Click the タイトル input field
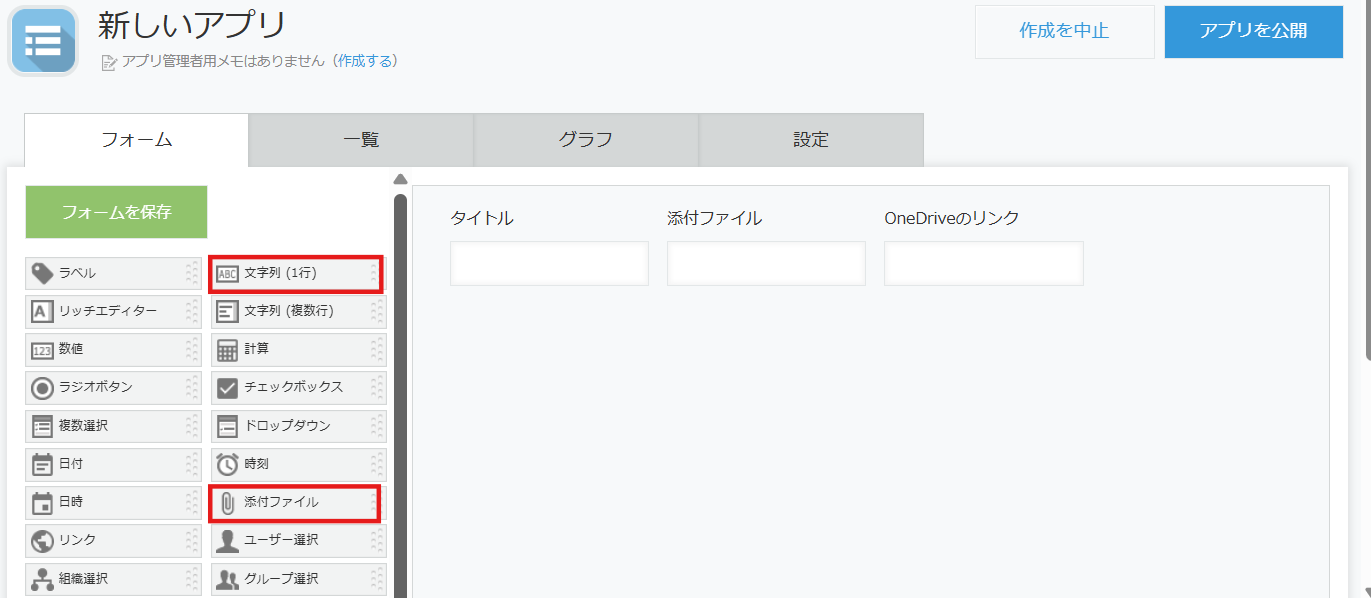Screen dimensions: 1371x598 [549, 263]
